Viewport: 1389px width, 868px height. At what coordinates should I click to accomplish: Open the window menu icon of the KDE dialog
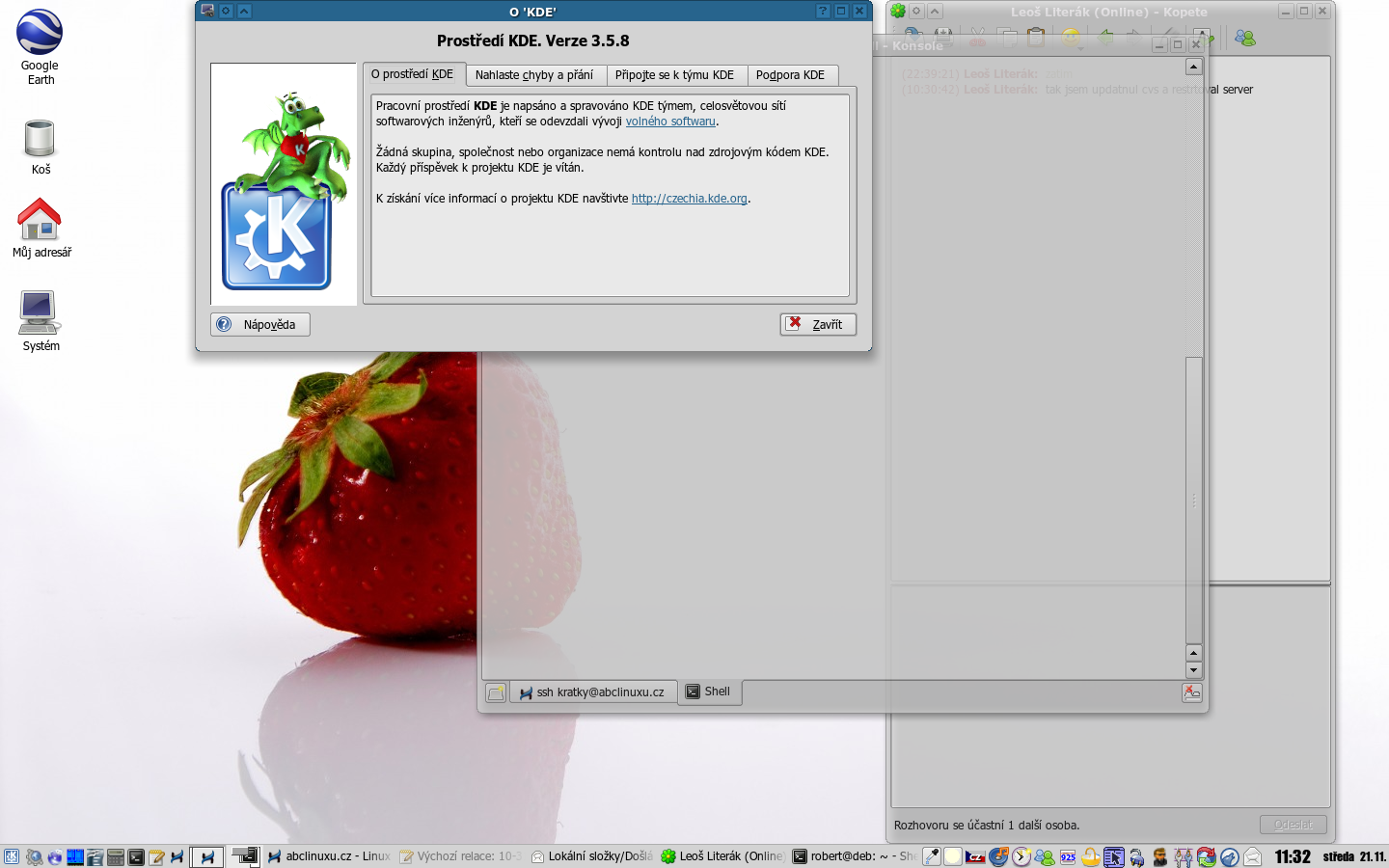pyautogui.click(x=207, y=11)
